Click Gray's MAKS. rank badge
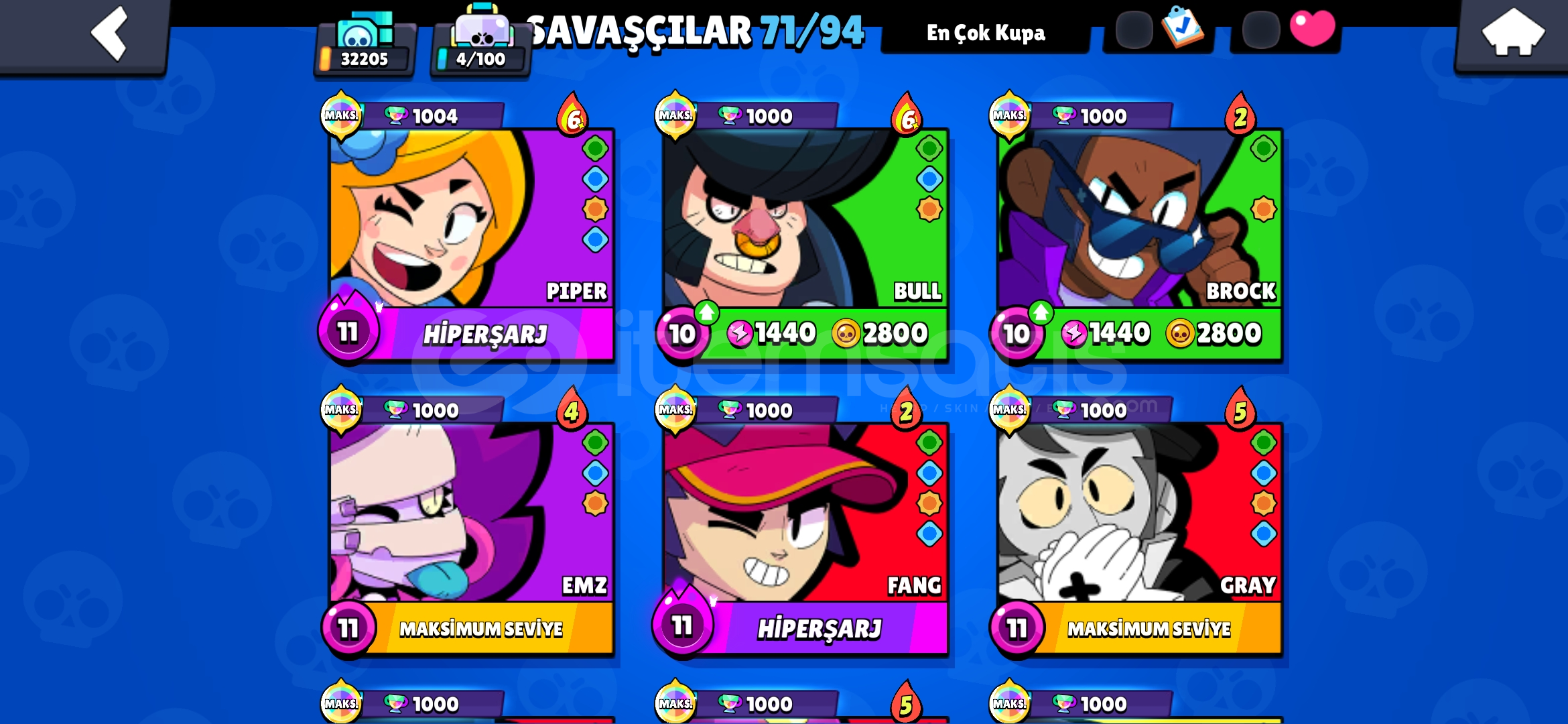This screenshot has width=1568, height=724. point(1009,409)
